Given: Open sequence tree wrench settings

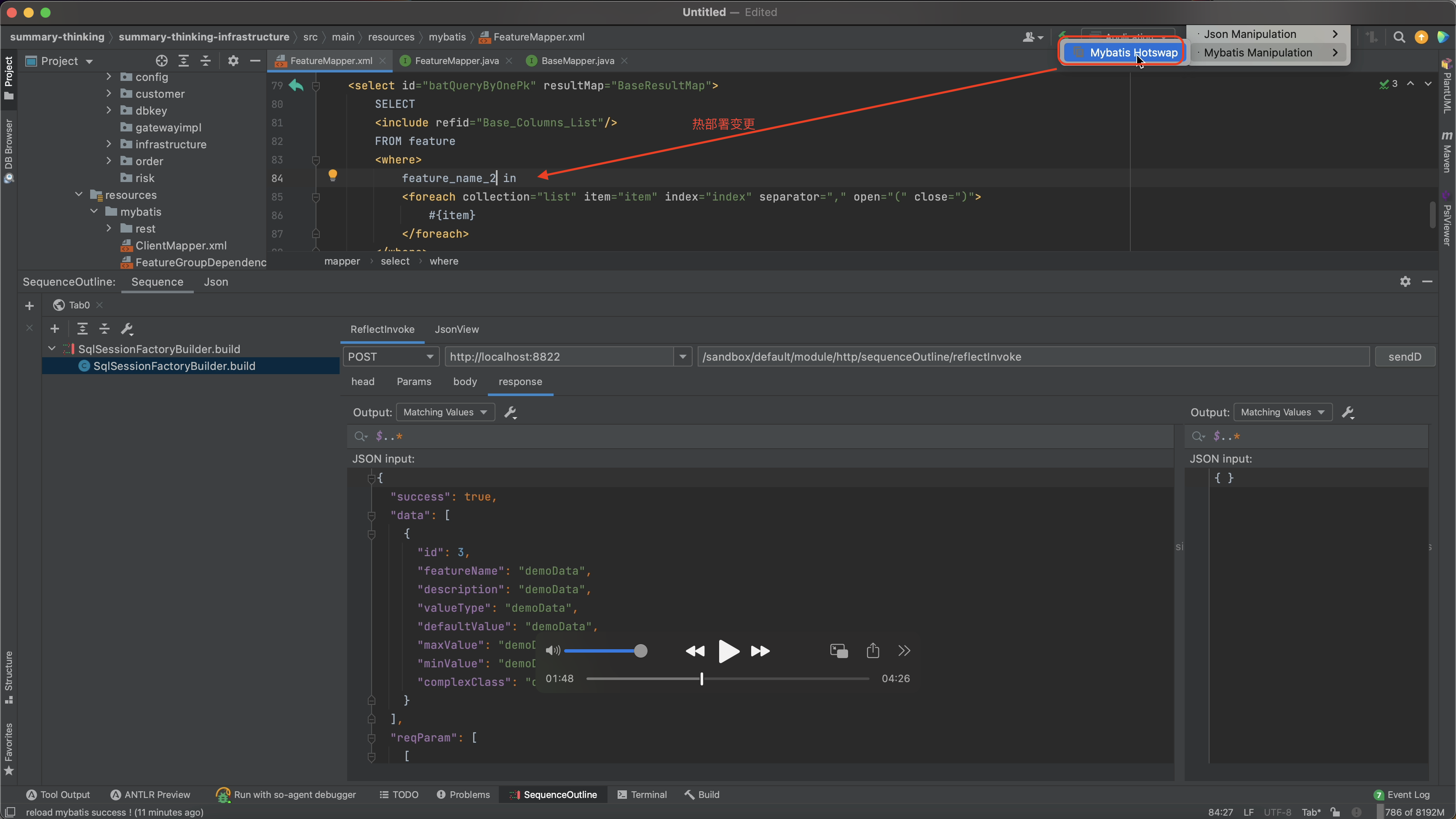Looking at the screenshot, I should click(x=127, y=328).
